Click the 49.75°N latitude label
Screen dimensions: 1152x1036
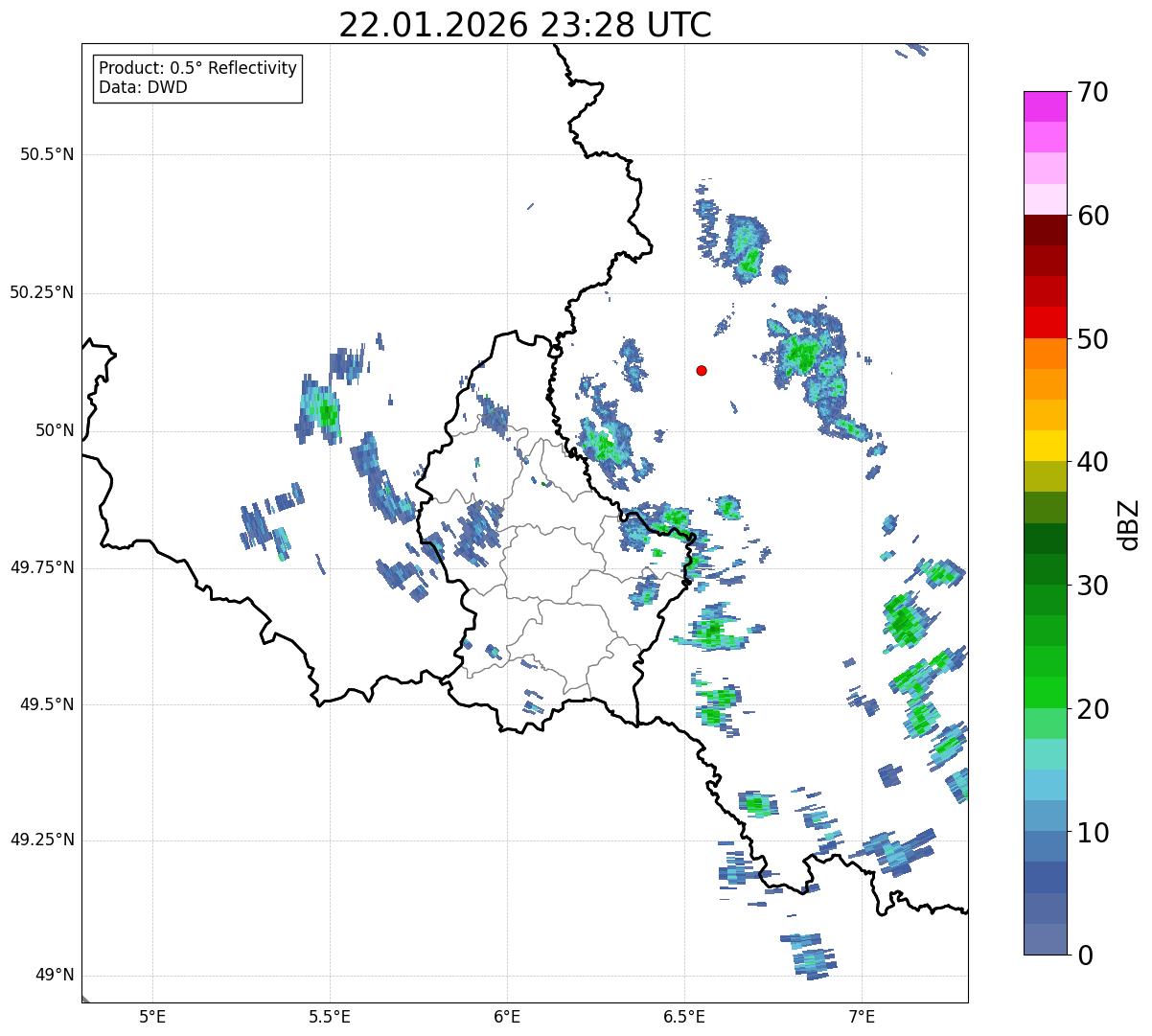coord(41,567)
